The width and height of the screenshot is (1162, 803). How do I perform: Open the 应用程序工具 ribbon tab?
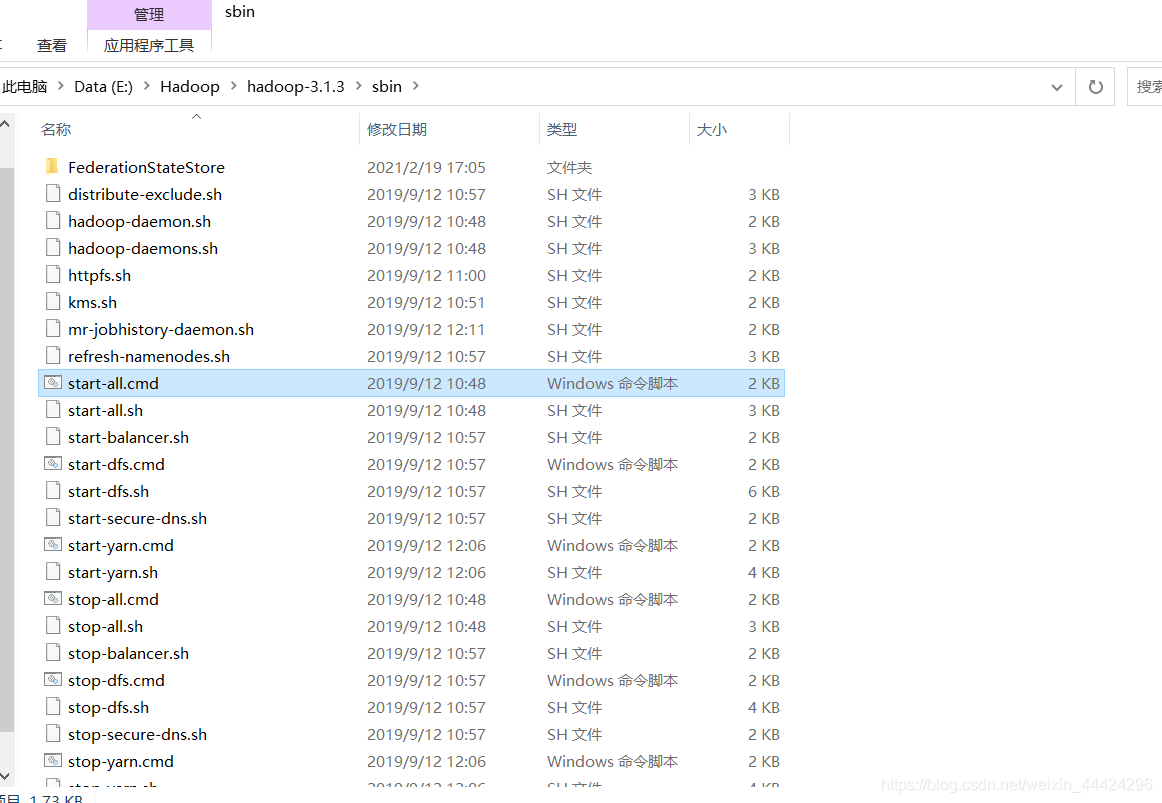pyautogui.click(x=149, y=45)
